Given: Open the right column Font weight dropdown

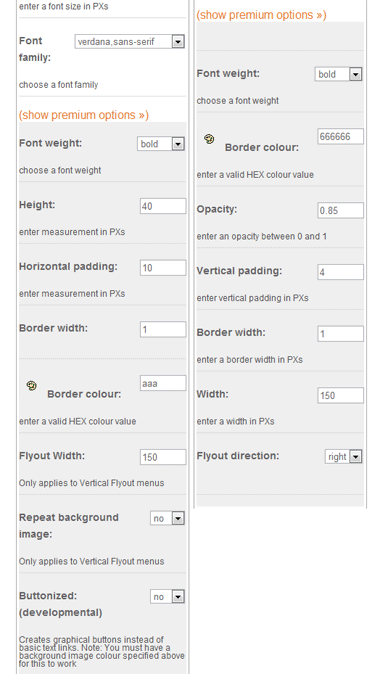Looking at the screenshot, I should point(338,74).
